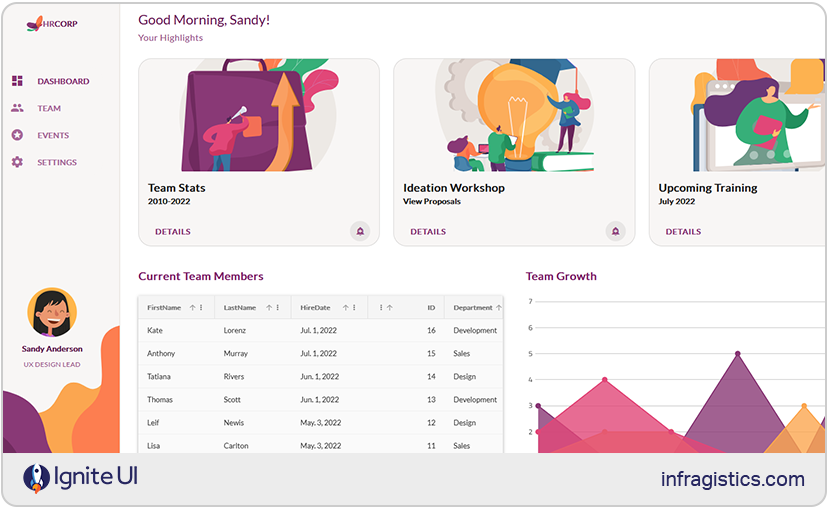Viewport: 828px width, 509px height.
Task: Click the Team people icon
Action: pyautogui.click(x=17, y=108)
